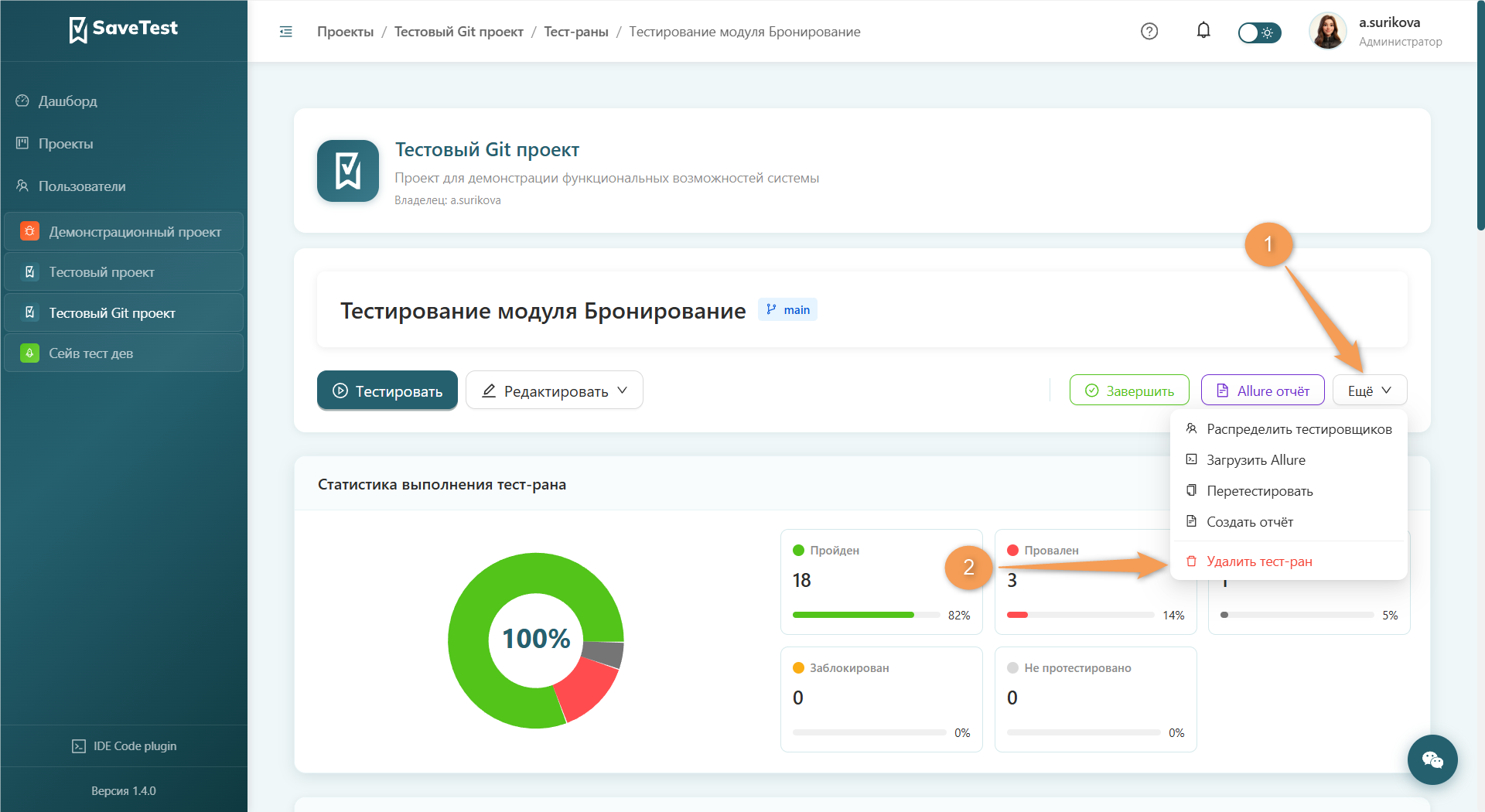This screenshot has width=1485, height=812.
Task: Click the Тестовый Git проект card title
Action: pos(487,150)
